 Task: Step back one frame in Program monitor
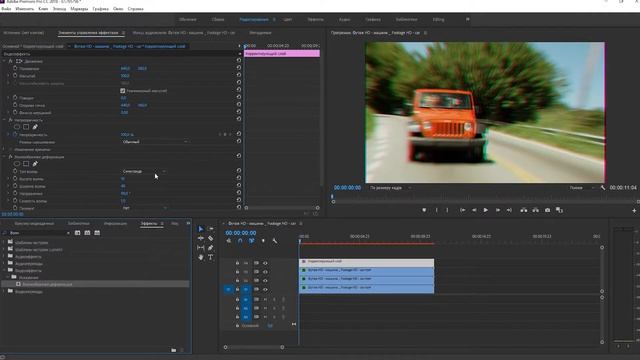tap(474, 210)
